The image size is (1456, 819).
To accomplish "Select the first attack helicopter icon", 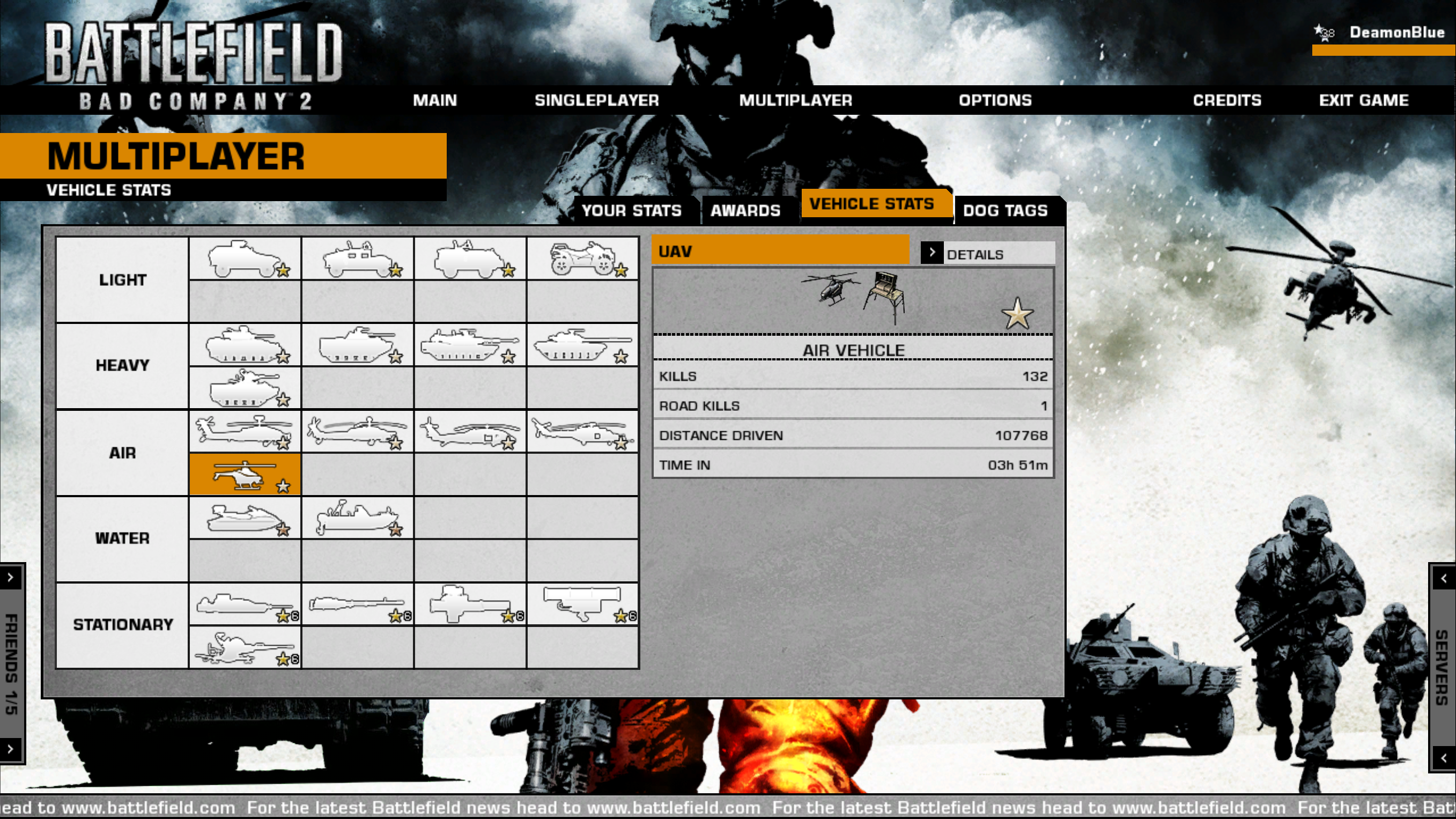I will 245,431.
